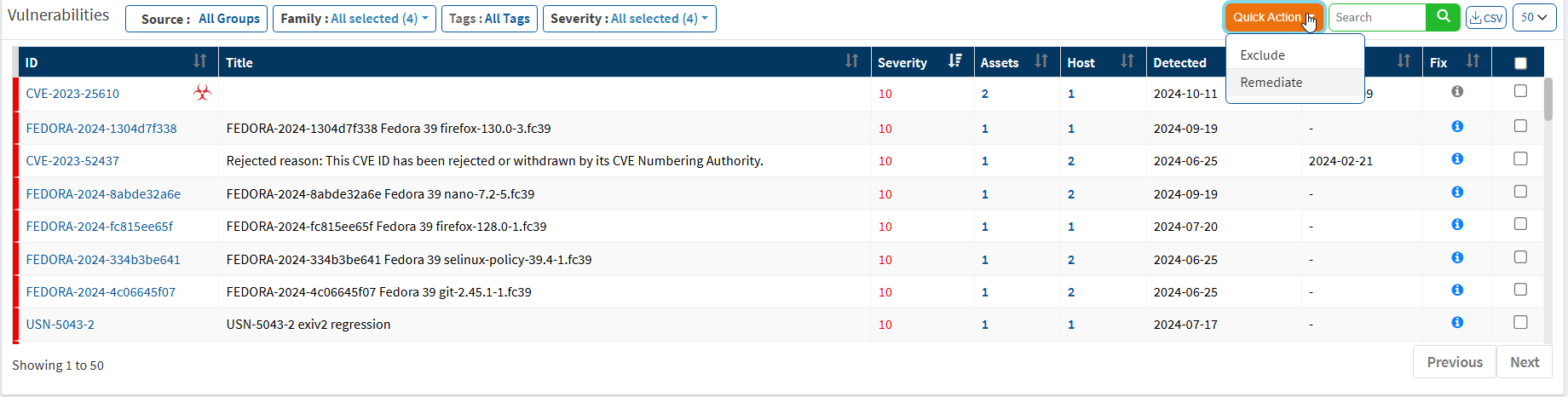Image resolution: width=1568 pixels, height=397 pixels.
Task: Change the page size dropdown showing 50
Action: [x=1534, y=18]
